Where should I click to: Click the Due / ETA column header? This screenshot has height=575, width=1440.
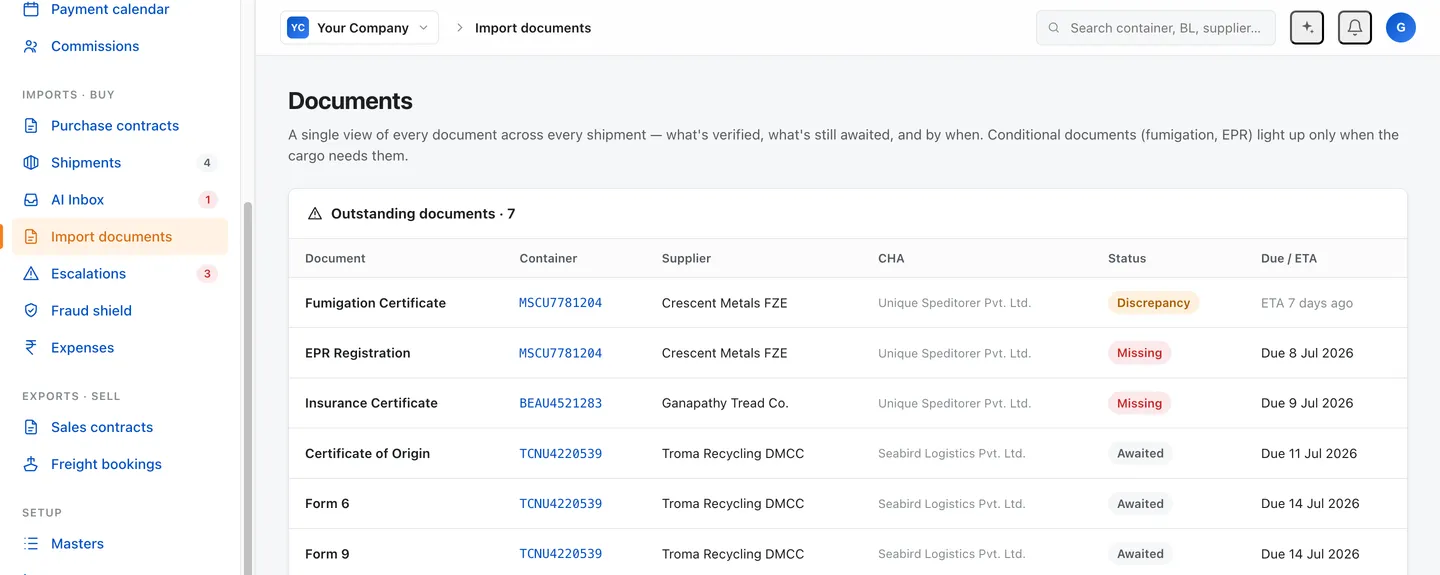click(x=1289, y=258)
